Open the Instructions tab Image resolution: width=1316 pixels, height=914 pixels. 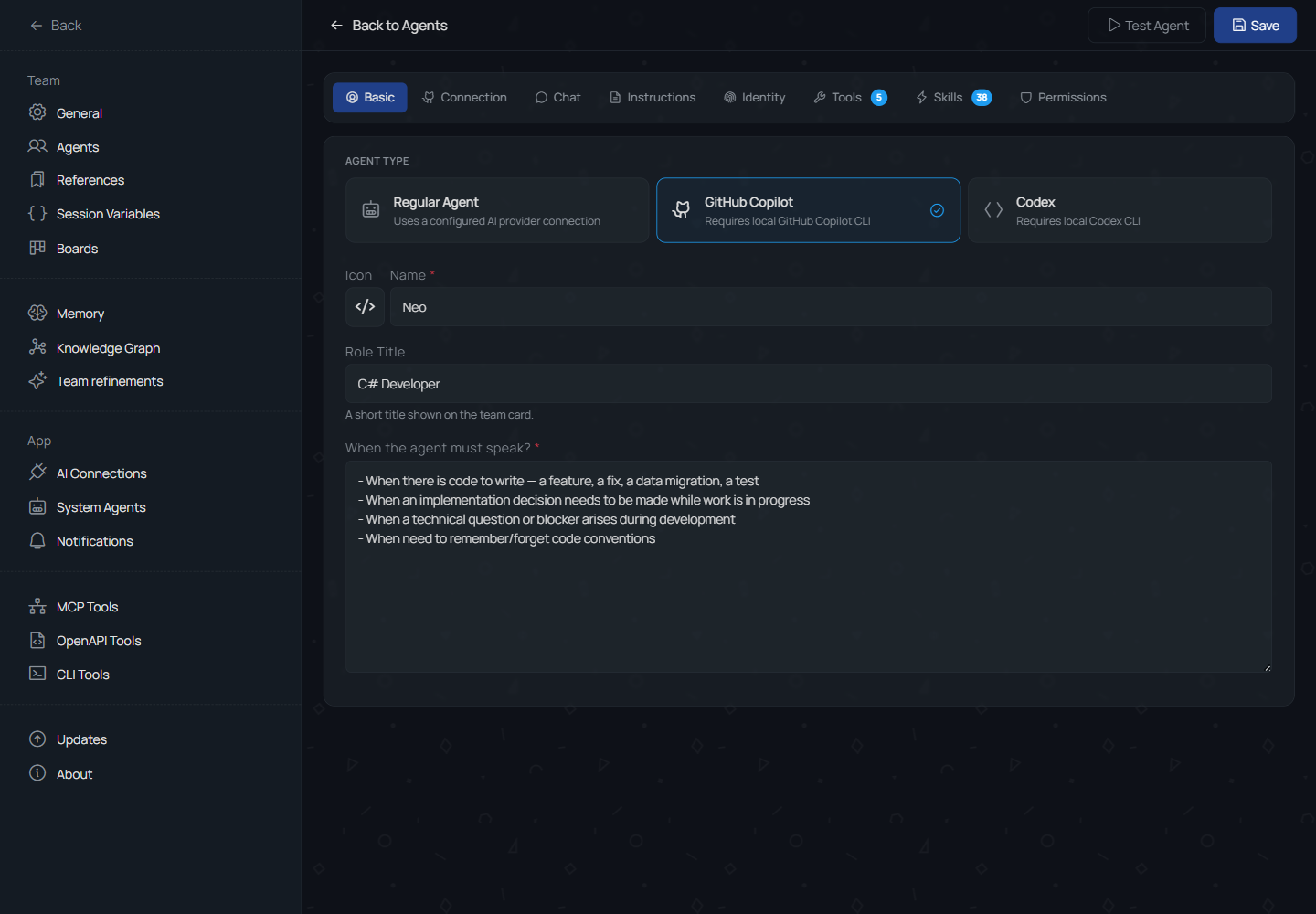(x=653, y=98)
